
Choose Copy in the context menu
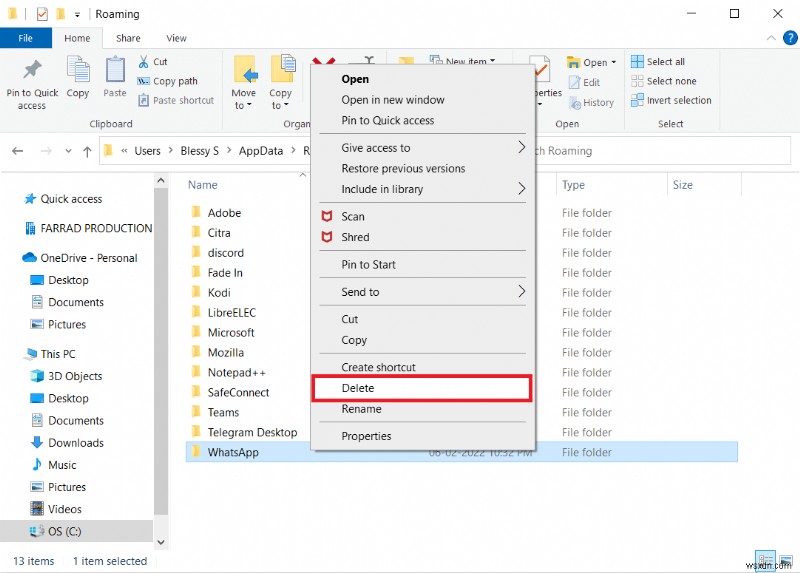tap(422, 340)
